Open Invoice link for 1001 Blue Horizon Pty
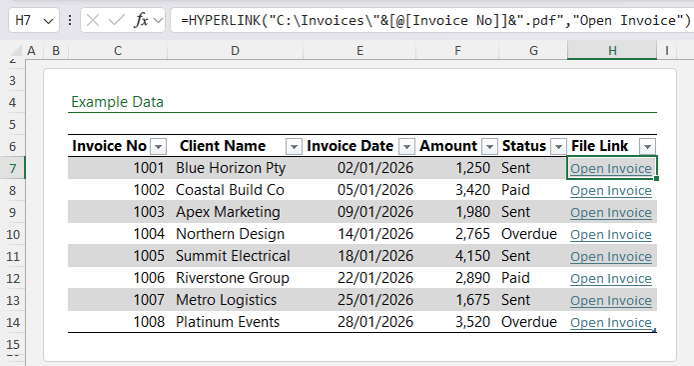Image resolution: width=694 pixels, height=366 pixels. pyautogui.click(x=611, y=169)
